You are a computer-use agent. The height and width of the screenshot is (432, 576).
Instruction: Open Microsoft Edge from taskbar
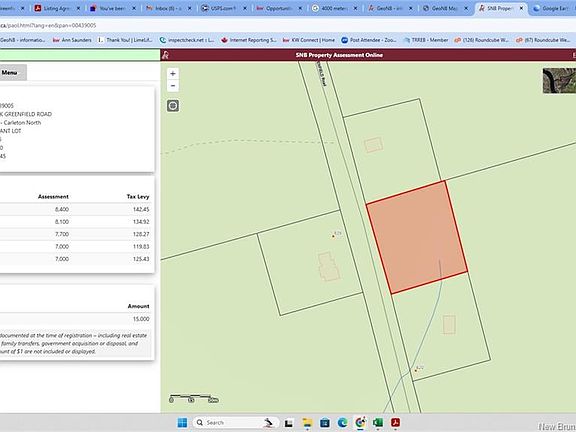(342, 423)
